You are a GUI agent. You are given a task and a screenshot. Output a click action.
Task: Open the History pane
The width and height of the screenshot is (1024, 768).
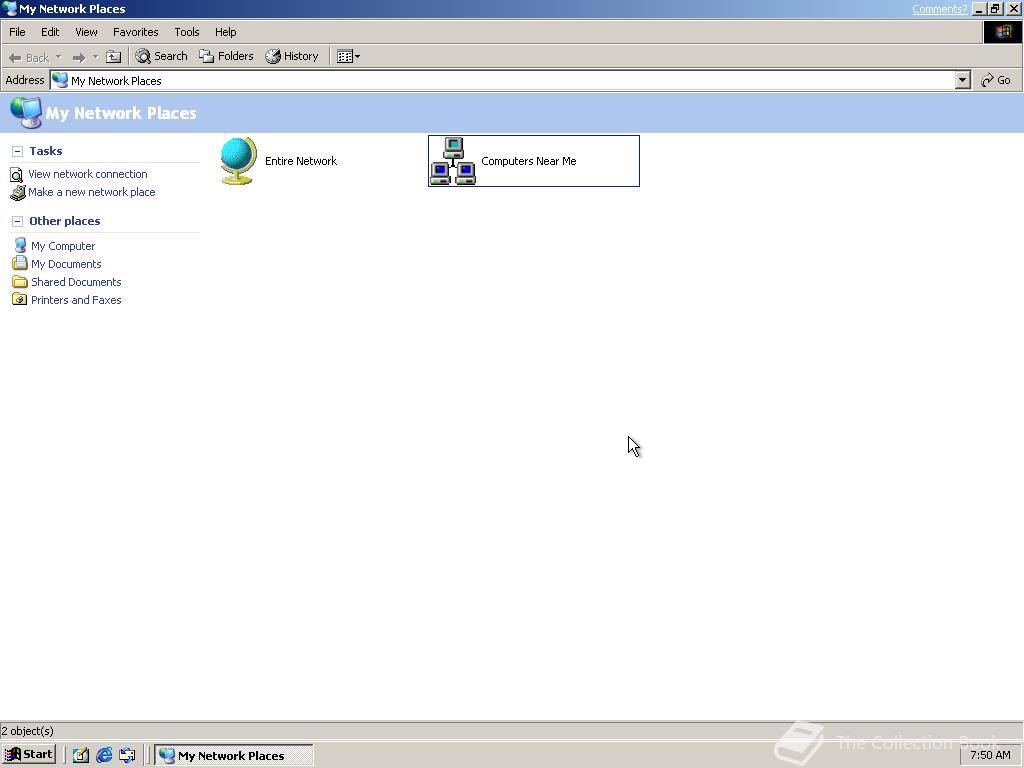click(x=292, y=56)
